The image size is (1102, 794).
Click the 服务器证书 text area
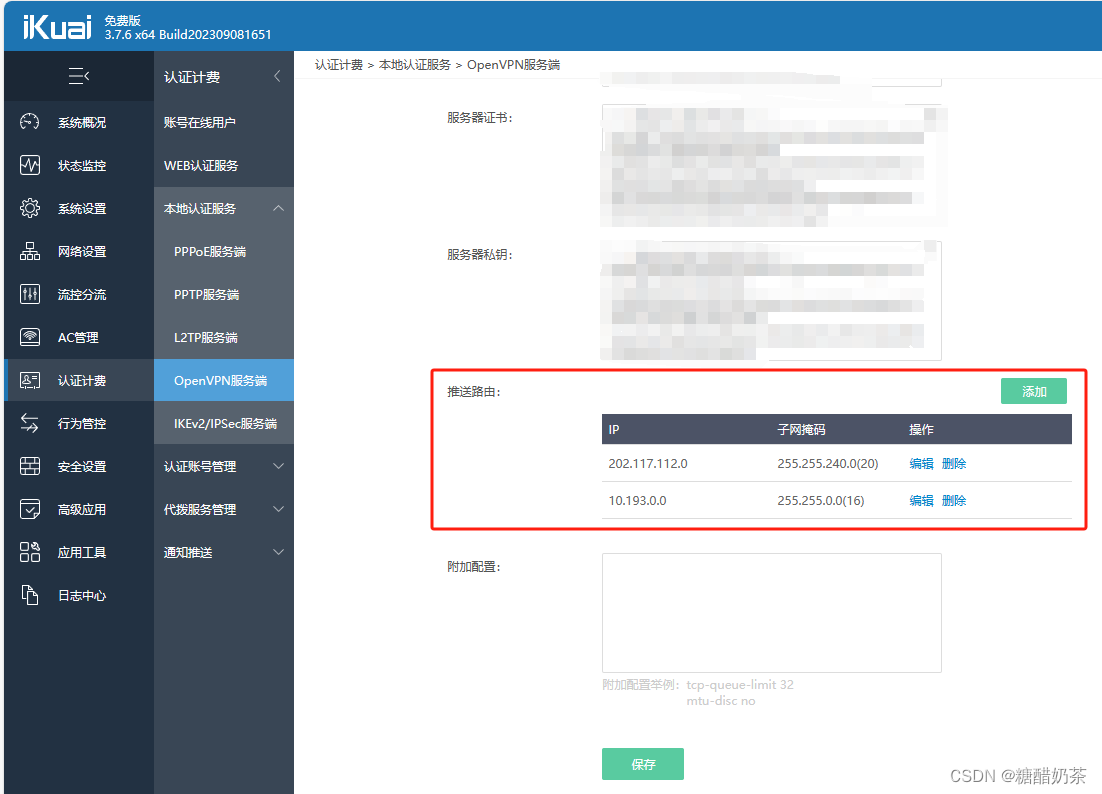(771, 166)
